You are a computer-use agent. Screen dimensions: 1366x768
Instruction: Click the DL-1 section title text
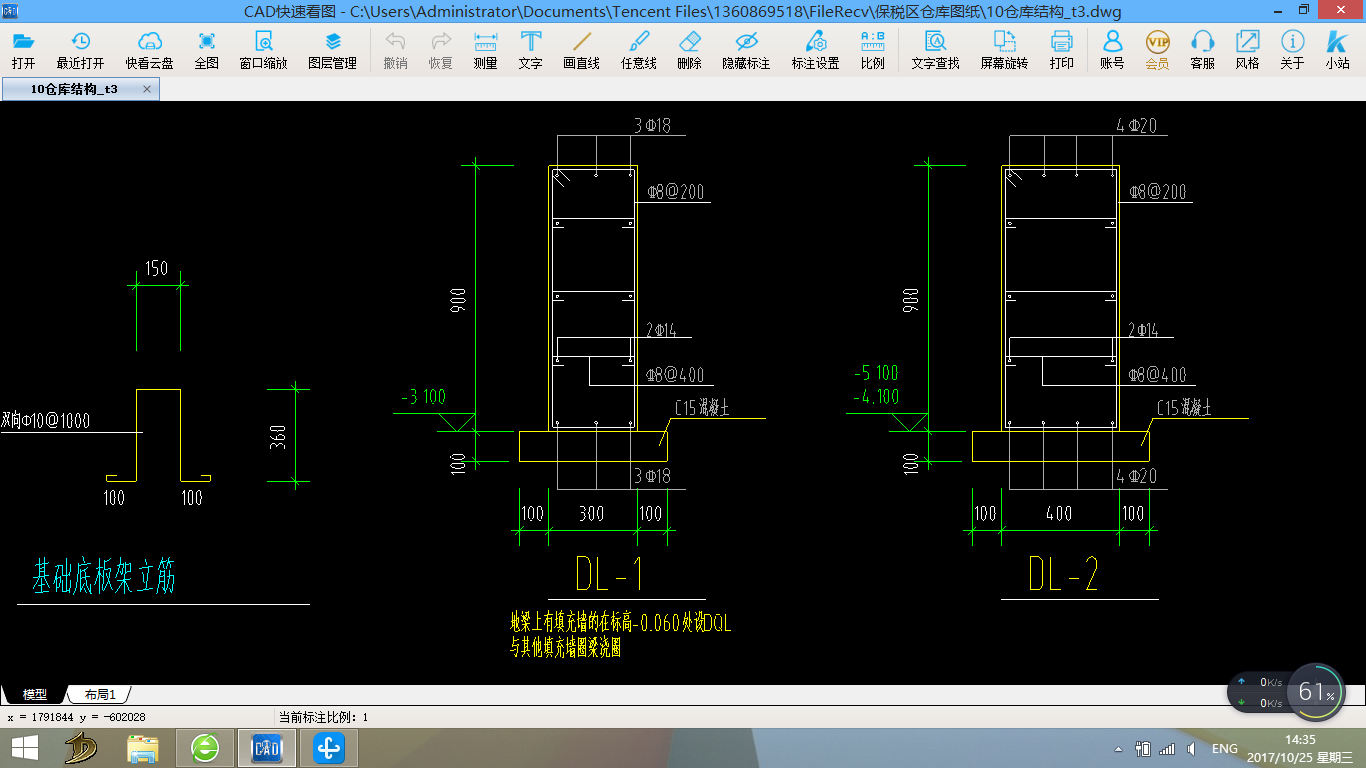point(609,573)
